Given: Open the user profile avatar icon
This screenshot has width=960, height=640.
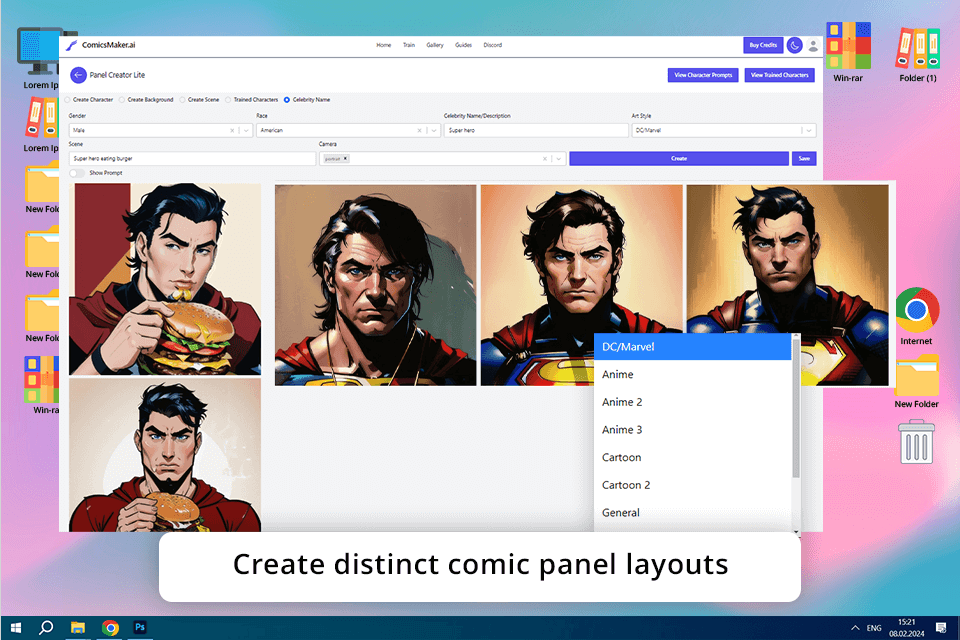Looking at the screenshot, I should click(813, 45).
